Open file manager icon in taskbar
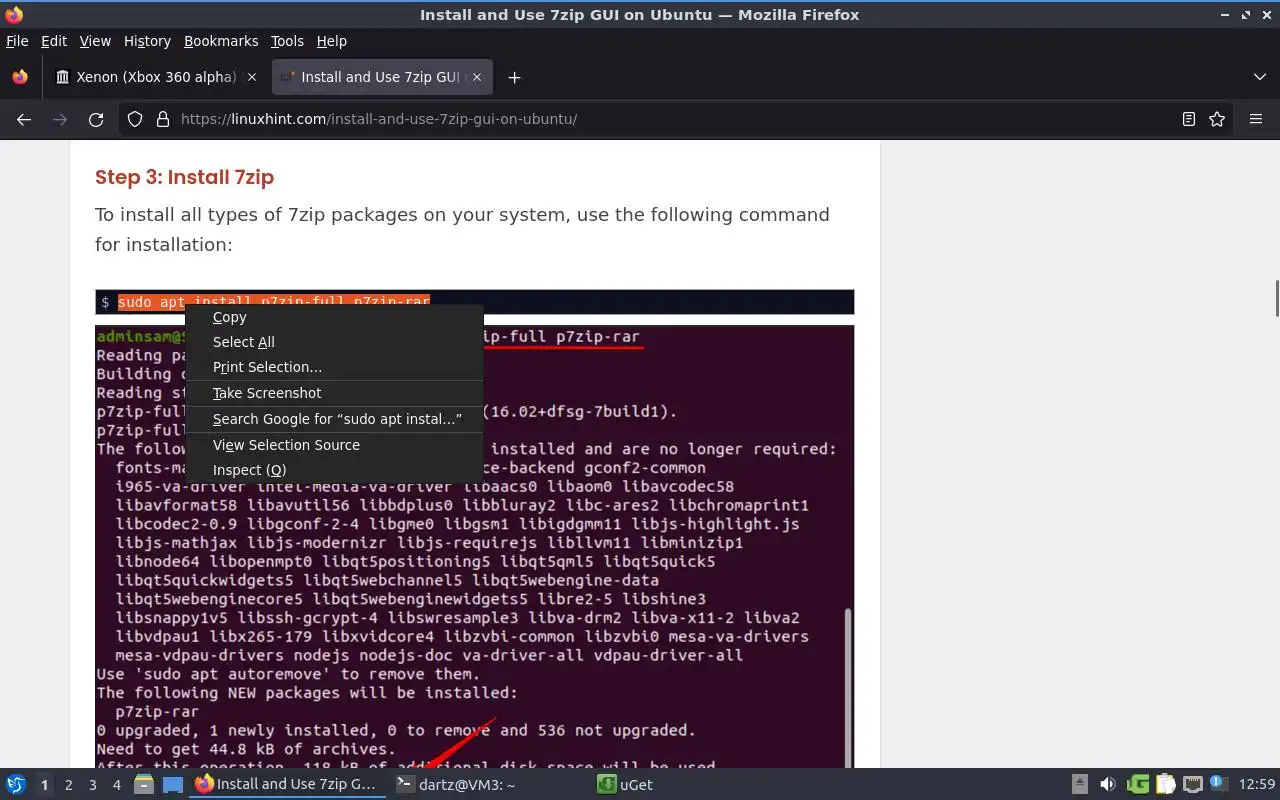Image resolution: width=1280 pixels, height=800 pixels. (x=144, y=785)
